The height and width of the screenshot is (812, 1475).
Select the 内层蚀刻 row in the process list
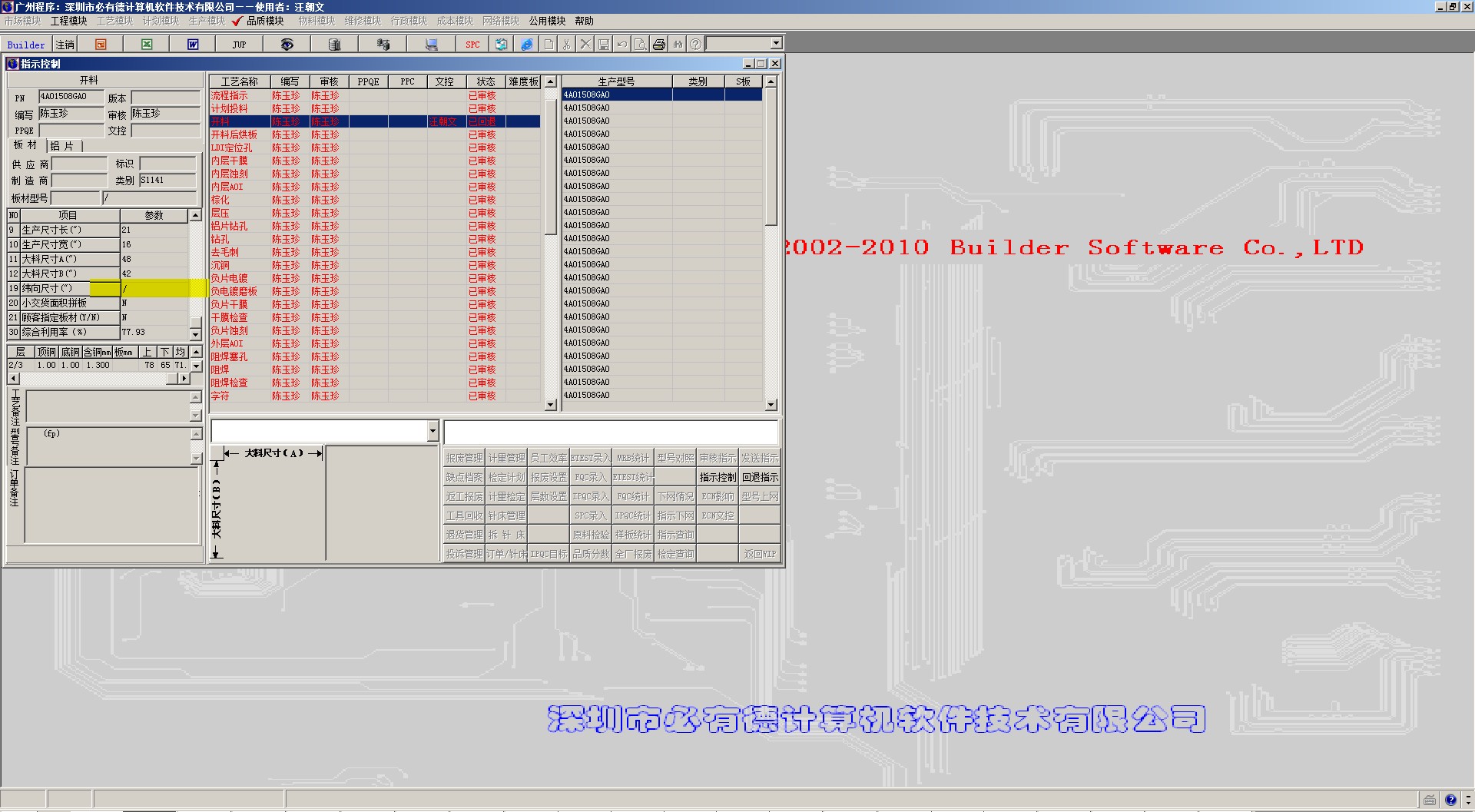(x=230, y=174)
